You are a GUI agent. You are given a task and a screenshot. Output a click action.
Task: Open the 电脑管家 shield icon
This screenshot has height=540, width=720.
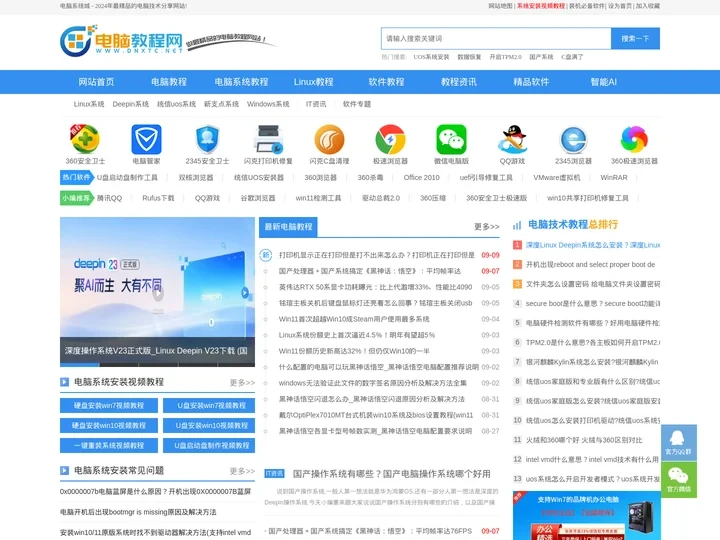click(x=146, y=139)
